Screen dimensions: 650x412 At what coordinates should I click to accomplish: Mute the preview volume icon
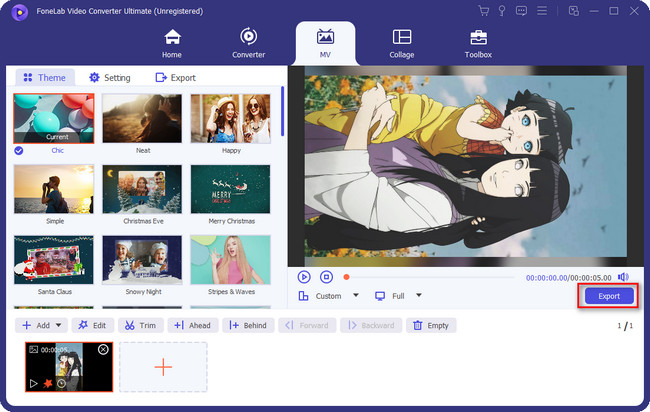click(623, 277)
